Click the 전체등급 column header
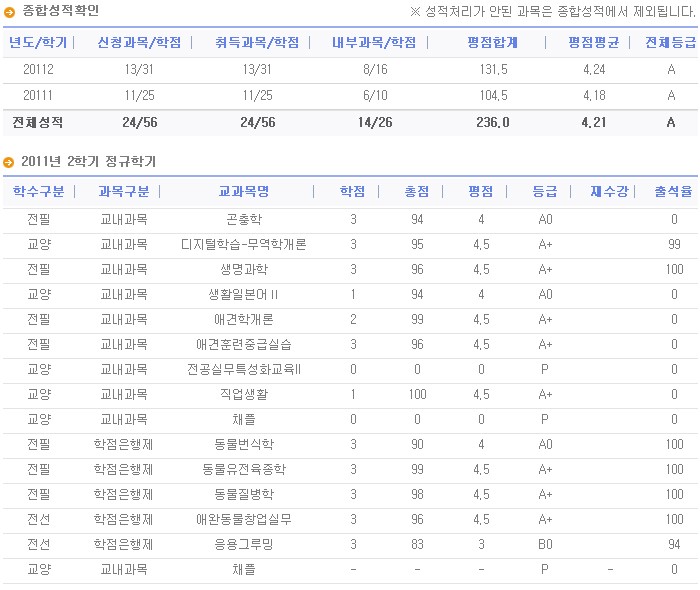700x590 pixels. (670, 43)
